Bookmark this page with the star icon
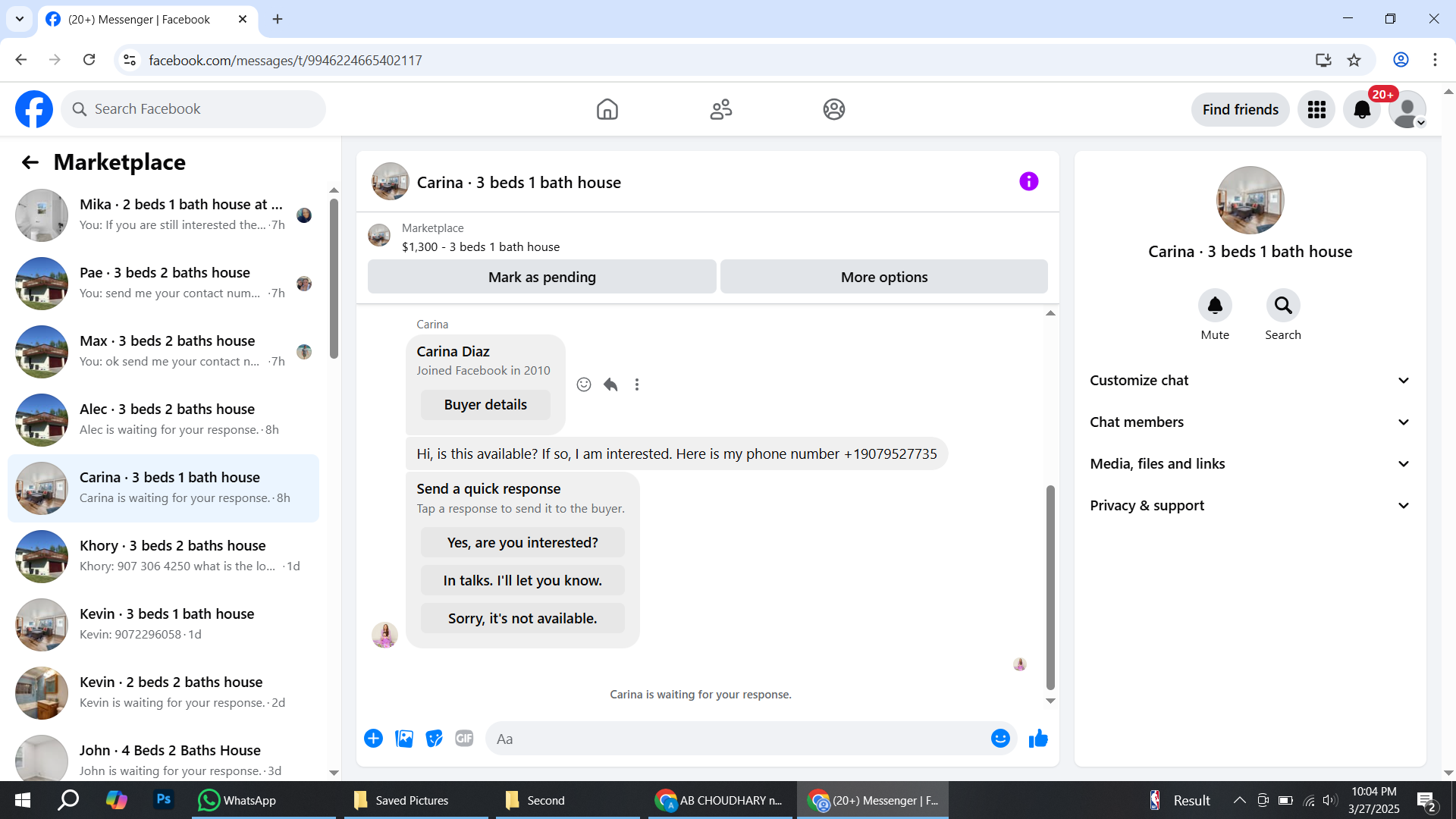The image size is (1456, 819). 1354,60
